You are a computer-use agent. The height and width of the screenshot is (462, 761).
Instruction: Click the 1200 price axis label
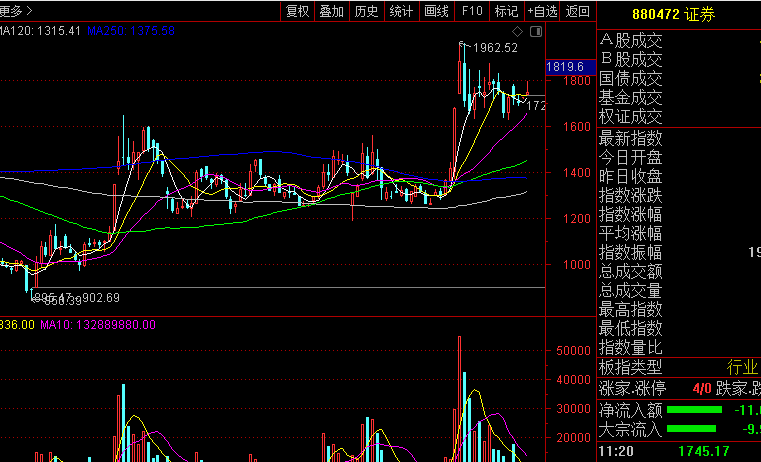pos(577,218)
